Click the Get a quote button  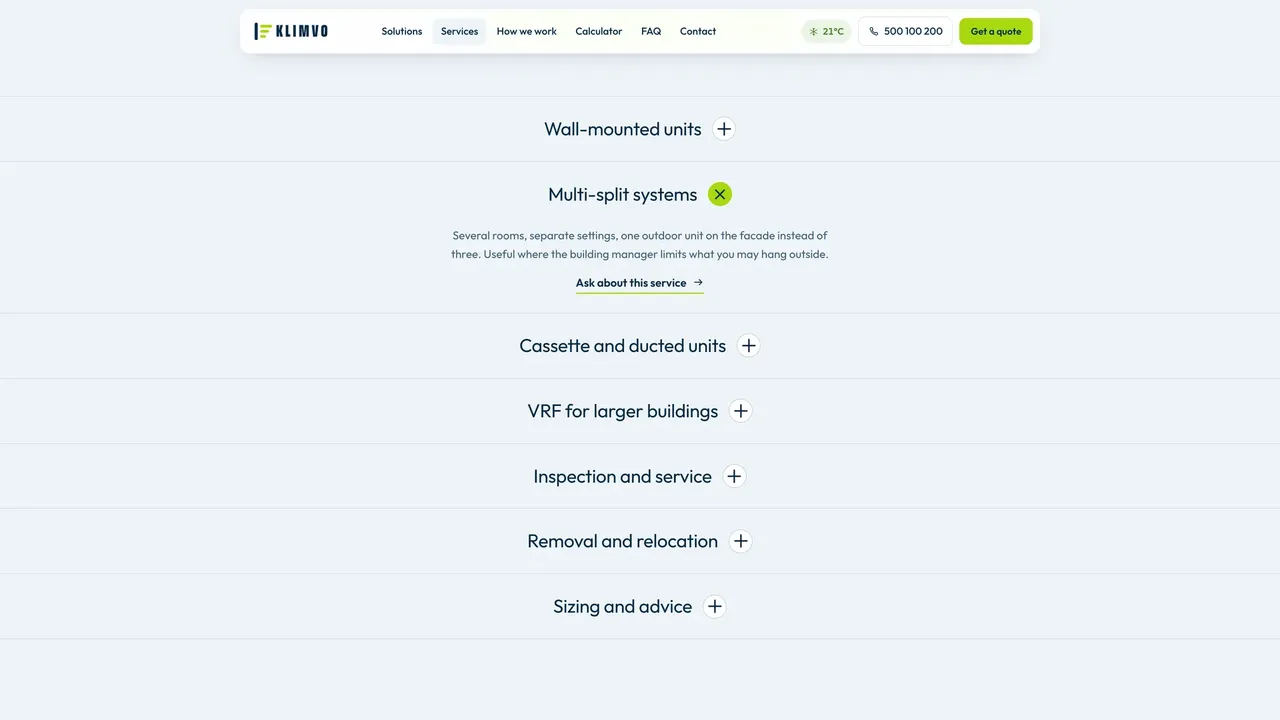(996, 31)
